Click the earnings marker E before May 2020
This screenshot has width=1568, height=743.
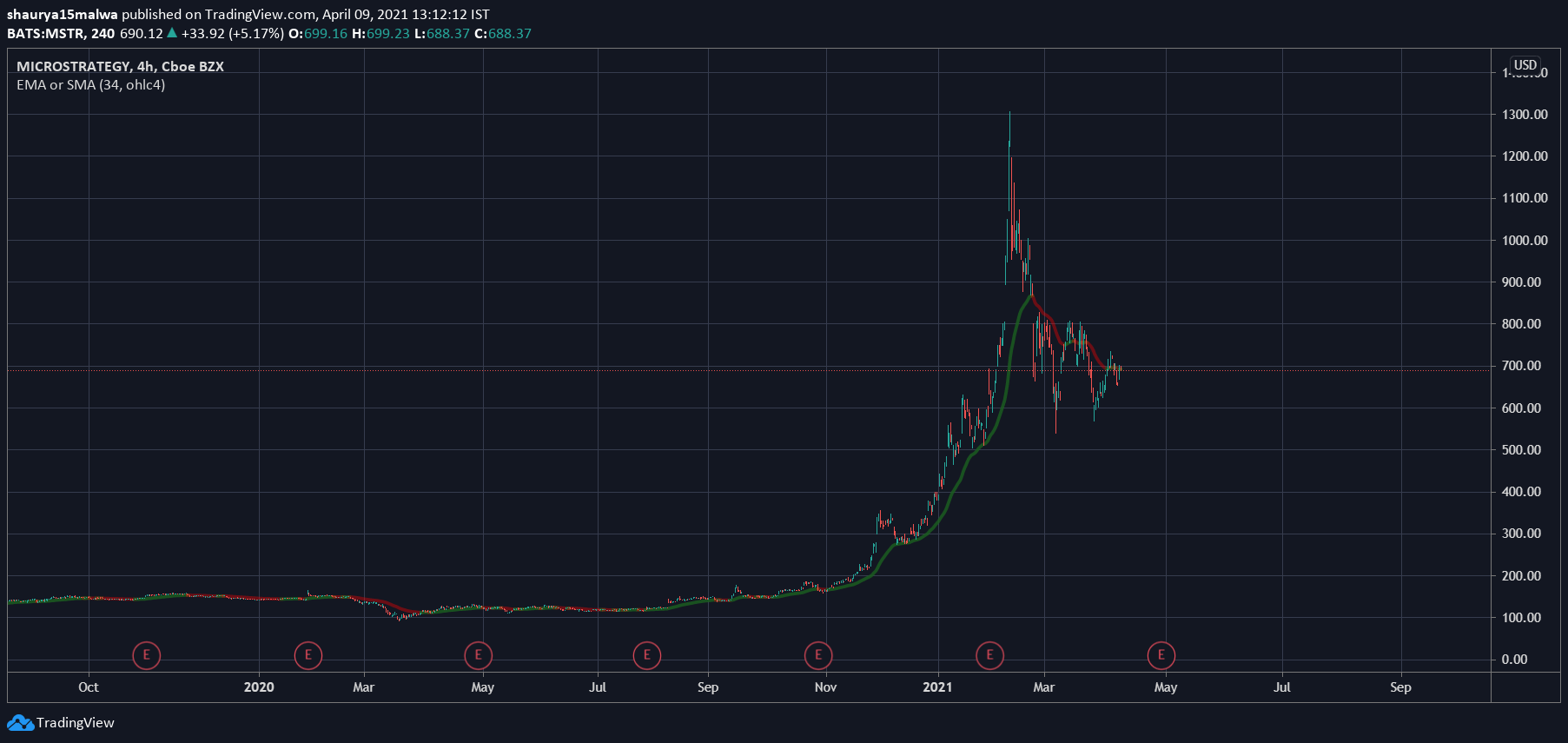pos(478,655)
